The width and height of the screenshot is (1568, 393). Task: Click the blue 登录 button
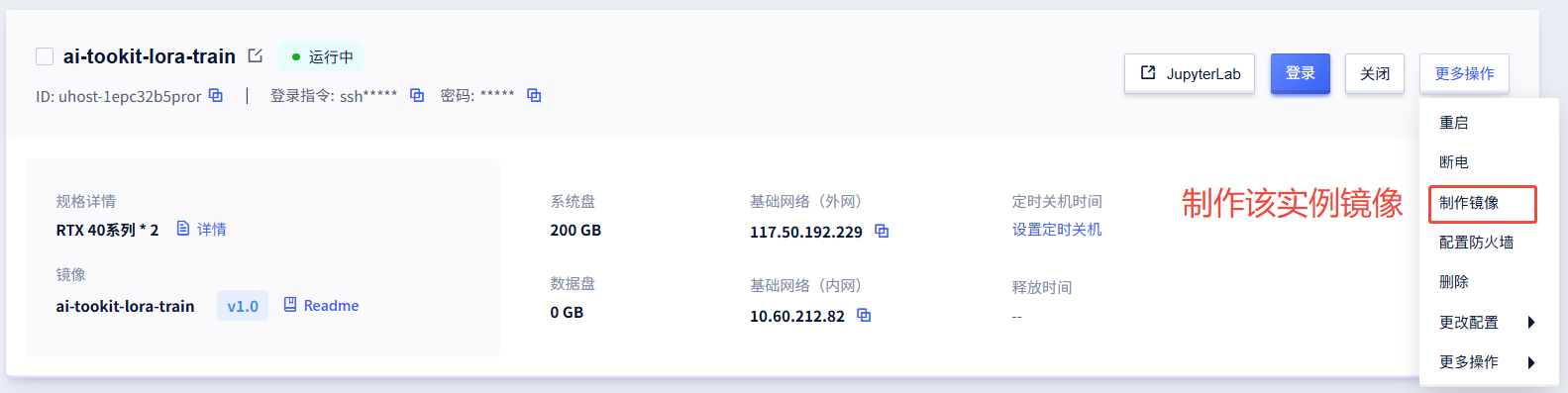click(1301, 74)
